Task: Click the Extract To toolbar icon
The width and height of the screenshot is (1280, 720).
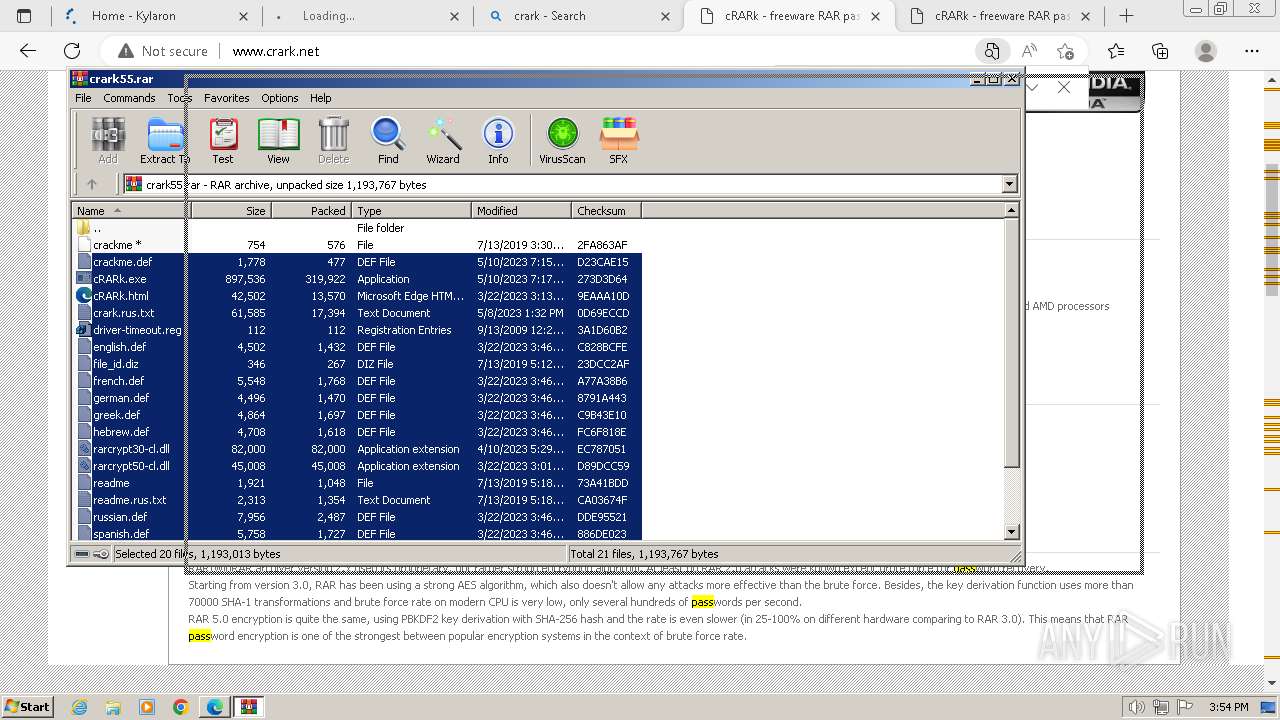Action: (x=164, y=140)
